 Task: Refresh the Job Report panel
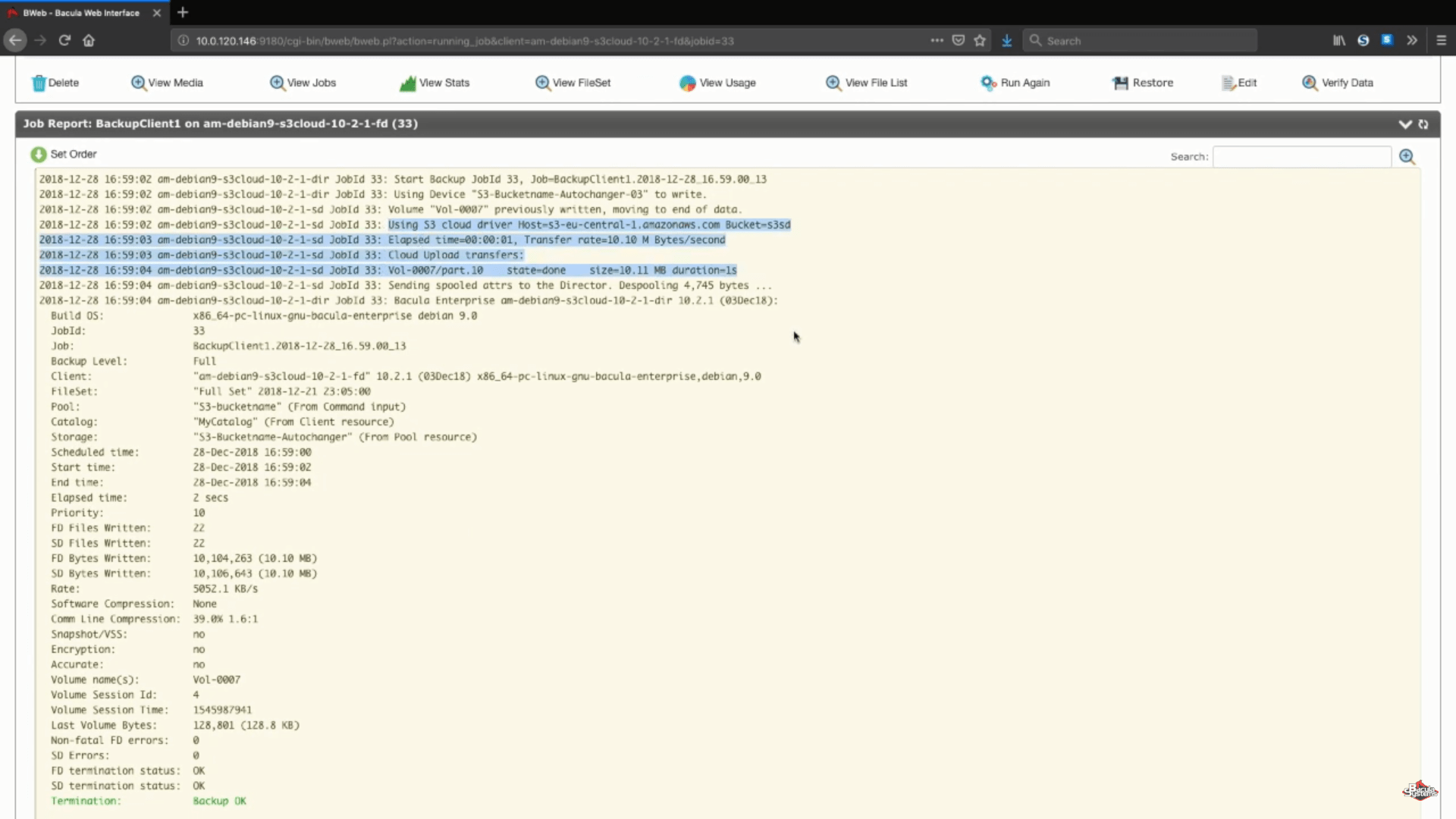1423,124
